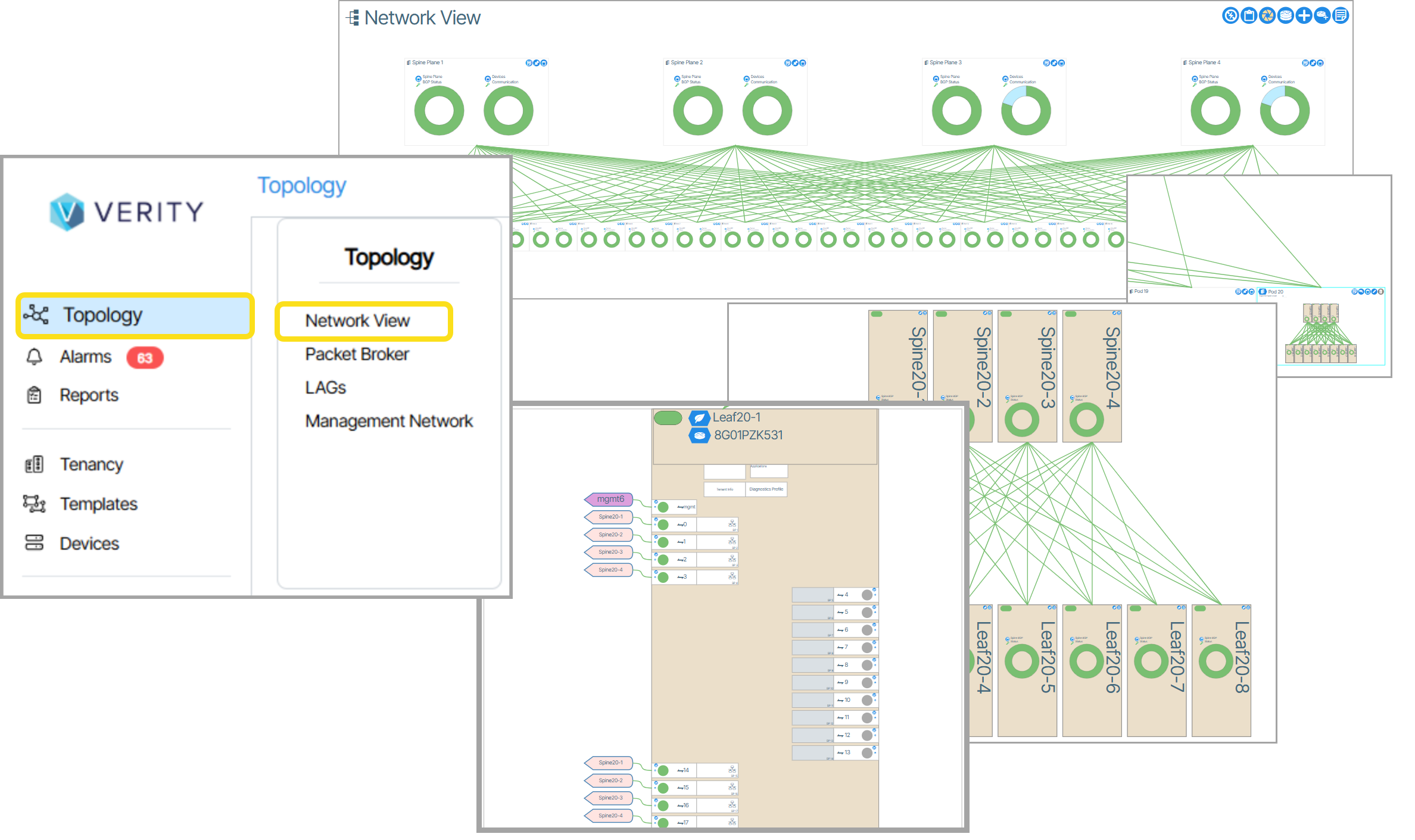Screen dimensions: 1415x840
Task: Click the switch hexagon icon beside 8G01PZK531
Action: [699, 436]
